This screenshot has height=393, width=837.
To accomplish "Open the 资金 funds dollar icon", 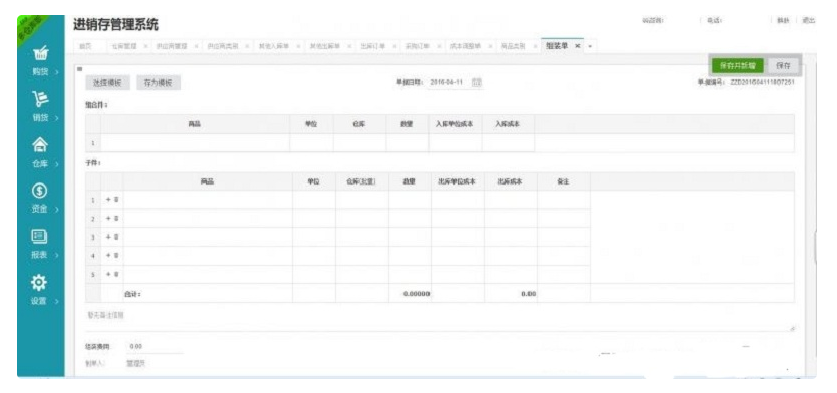I will pyautogui.click(x=40, y=191).
